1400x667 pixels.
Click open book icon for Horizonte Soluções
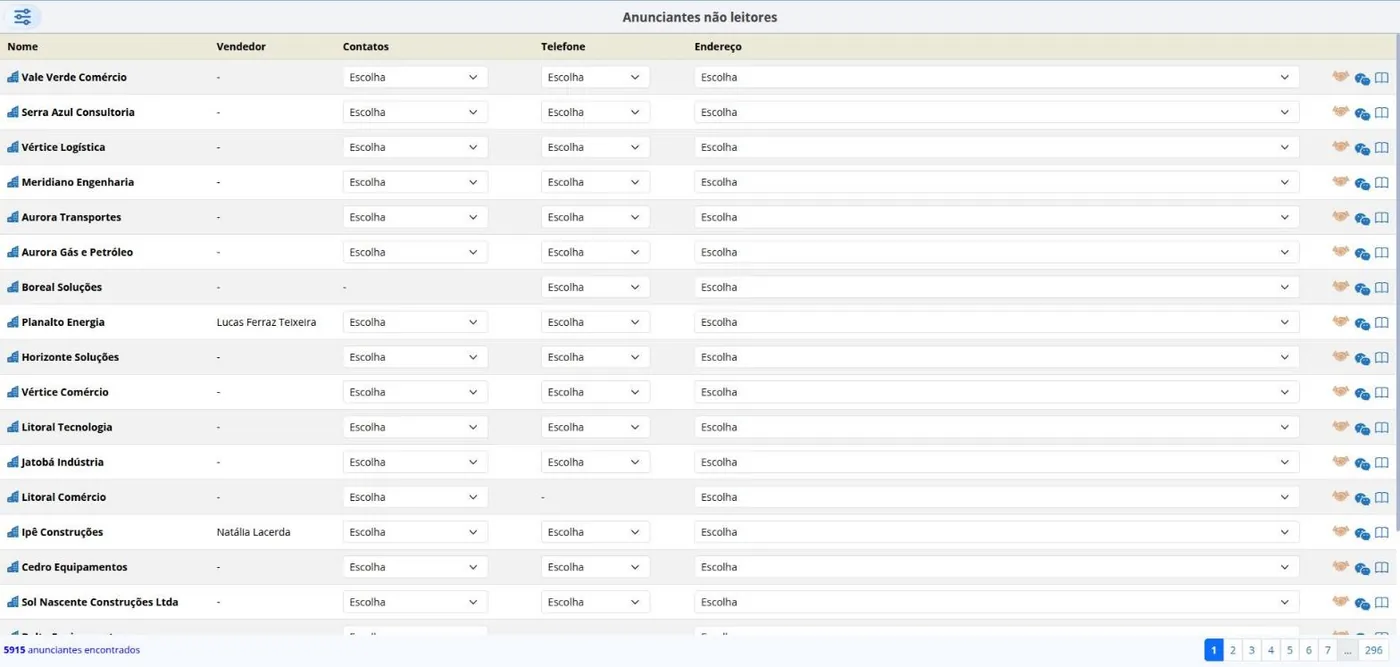point(1382,358)
